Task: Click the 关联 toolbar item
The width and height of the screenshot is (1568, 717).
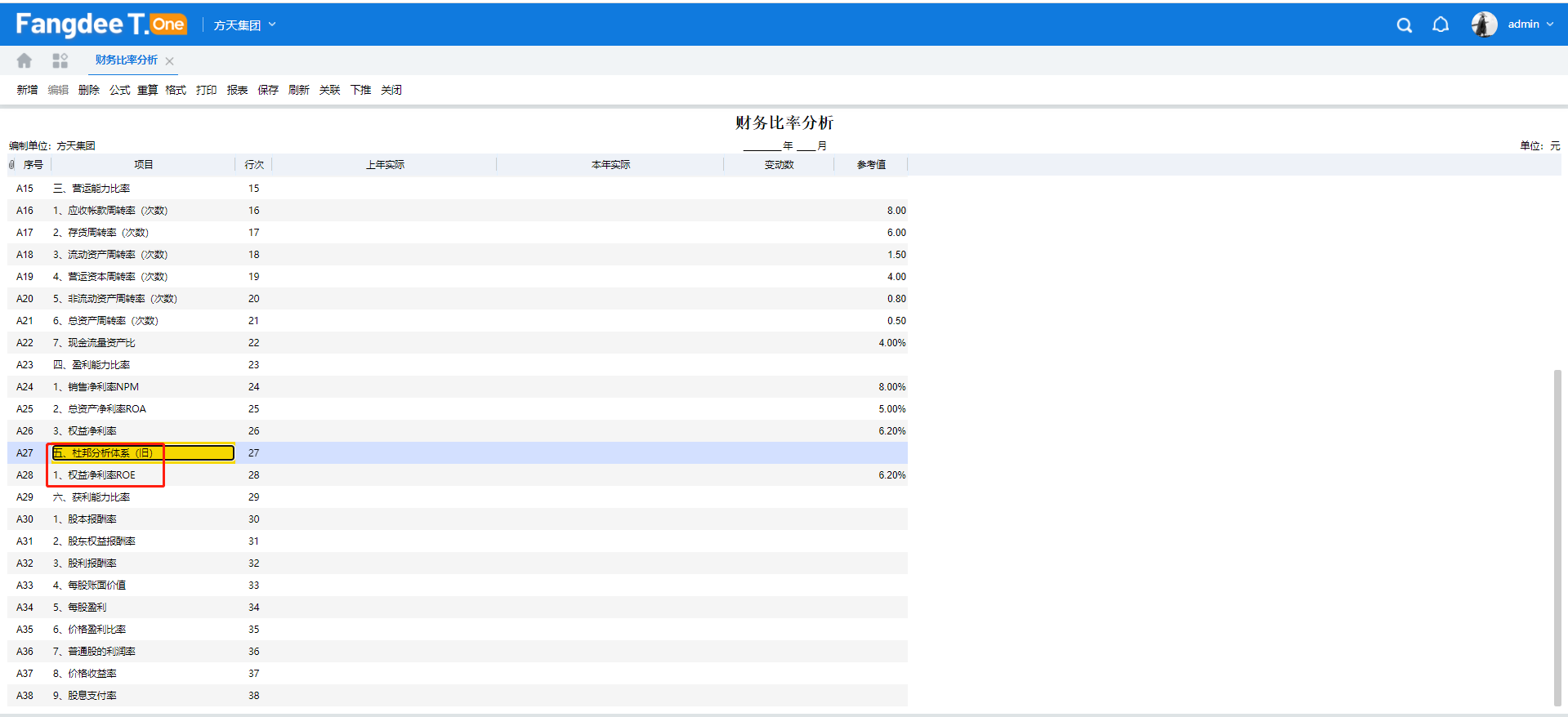Action: 329,90
